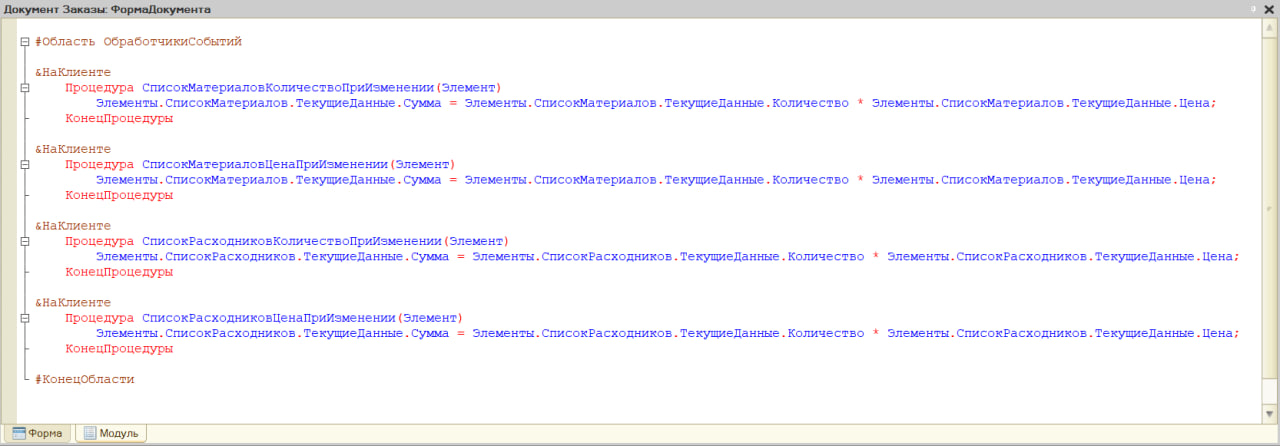This screenshot has height=446, width=1280.
Task: Click procedure name СписокМатериаловЦенаПриИзменении
Action: (266, 165)
